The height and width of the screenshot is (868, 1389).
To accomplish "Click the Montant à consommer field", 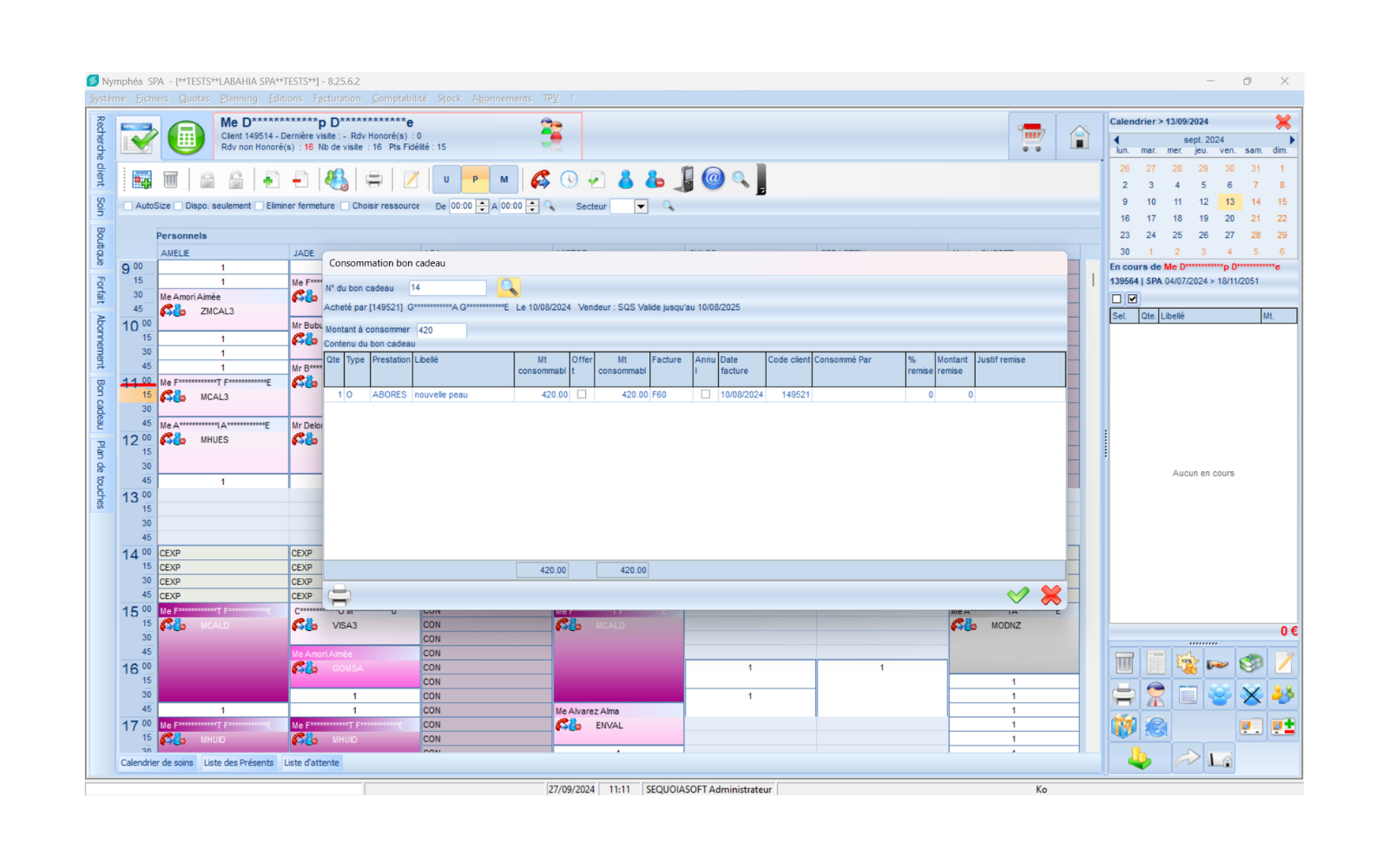I will [x=441, y=330].
